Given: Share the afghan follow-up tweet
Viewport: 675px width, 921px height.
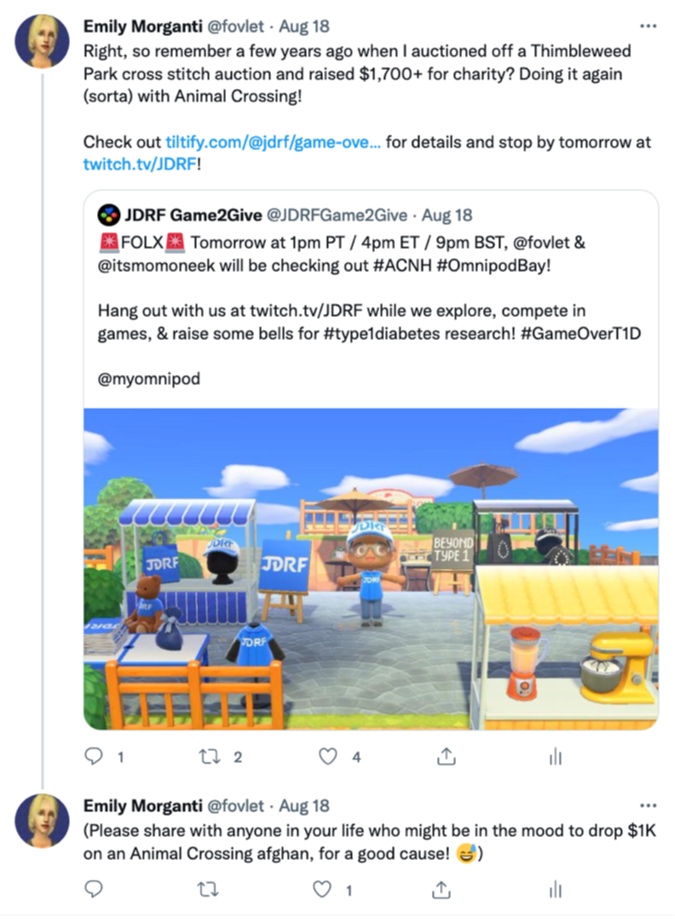Looking at the screenshot, I should pyautogui.click(x=441, y=890).
